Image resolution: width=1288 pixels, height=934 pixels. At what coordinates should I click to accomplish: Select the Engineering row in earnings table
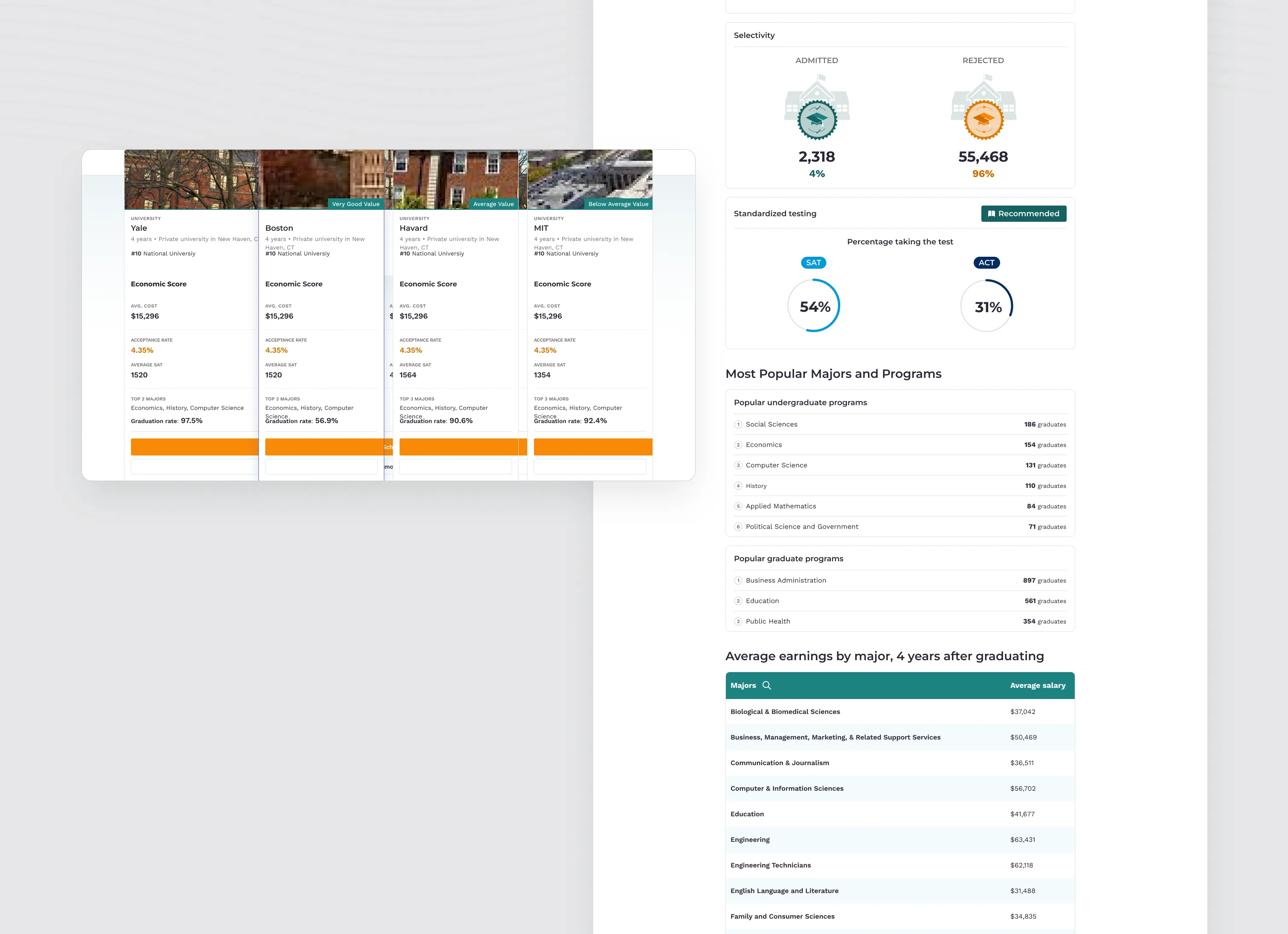(900, 840)
